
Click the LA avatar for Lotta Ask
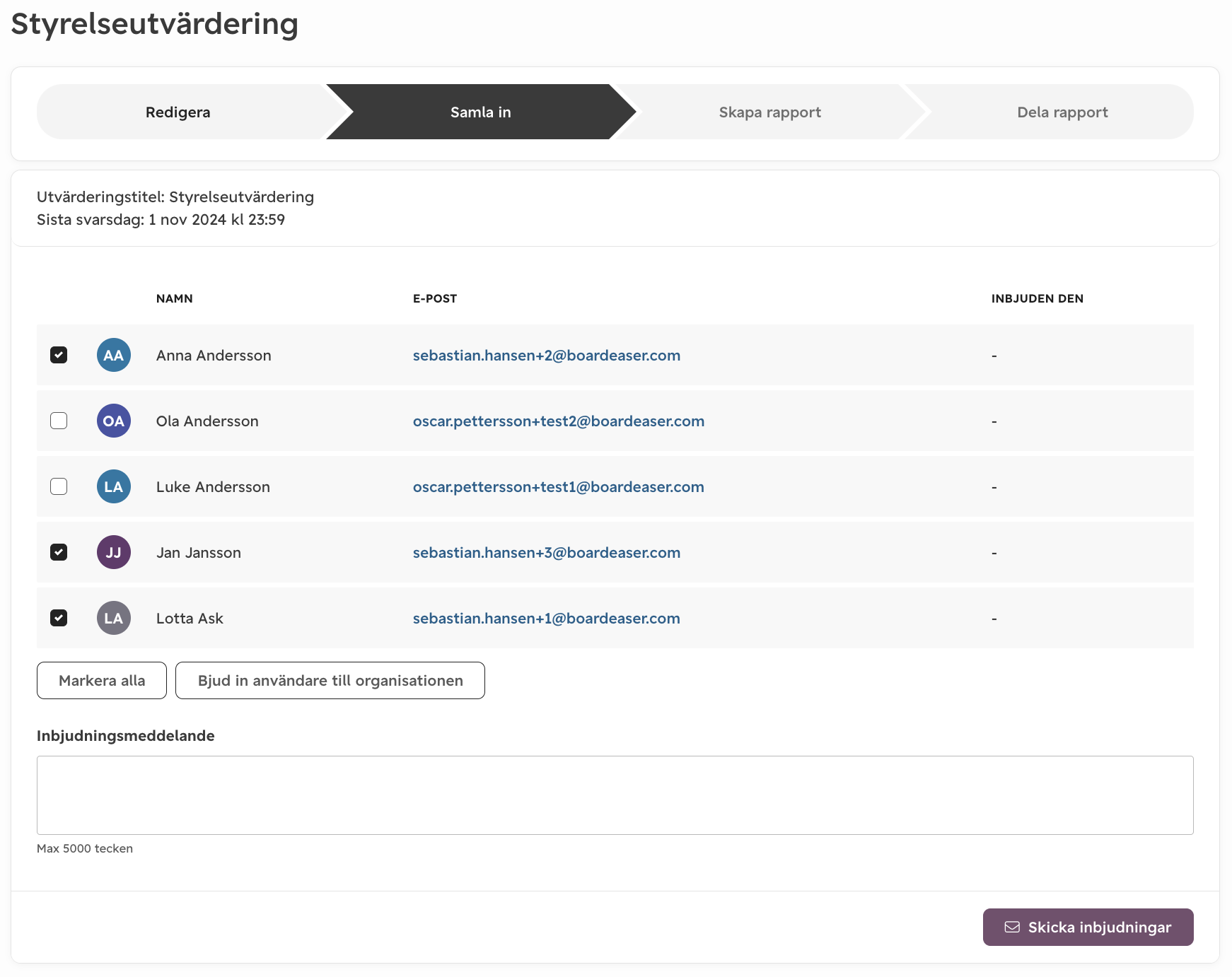point(114,618)
